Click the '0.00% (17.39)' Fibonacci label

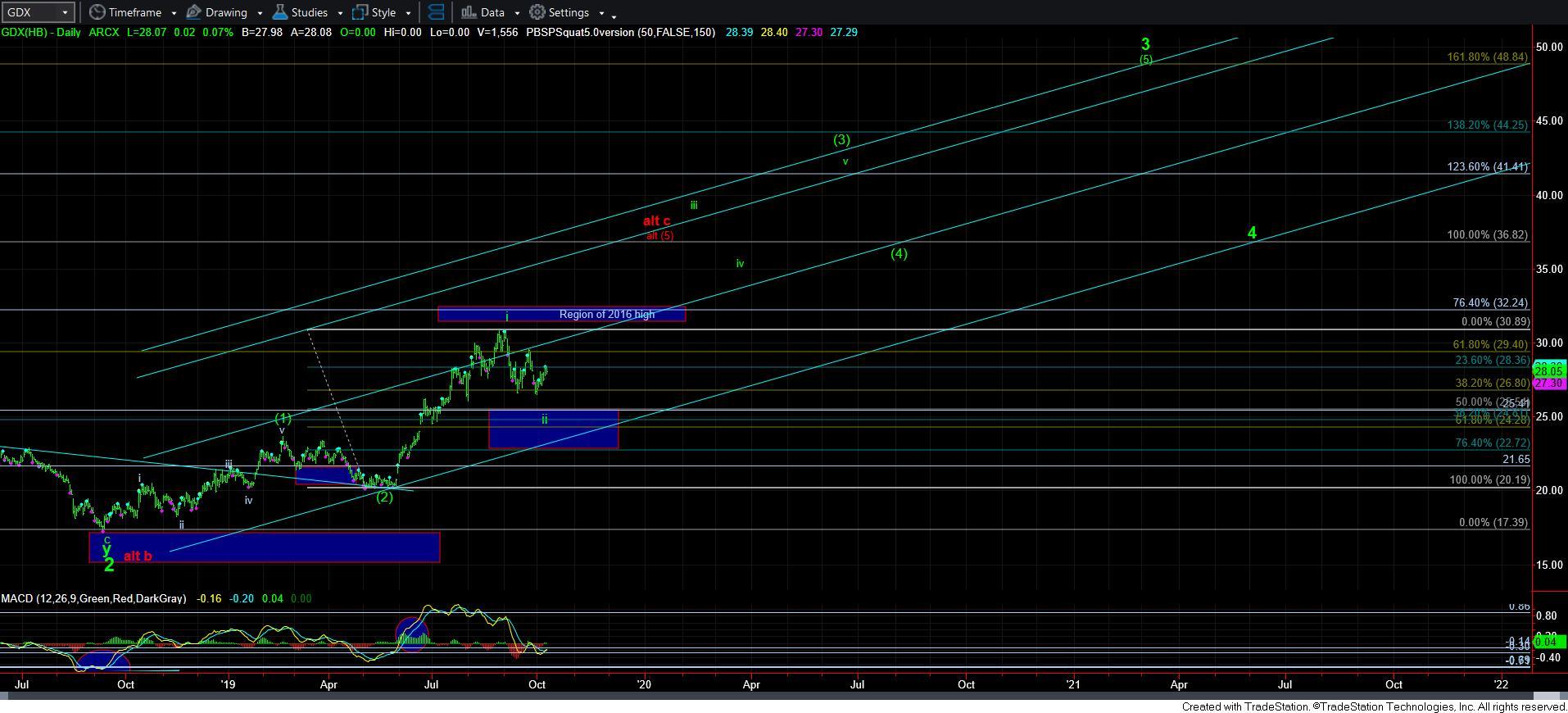1493,522
